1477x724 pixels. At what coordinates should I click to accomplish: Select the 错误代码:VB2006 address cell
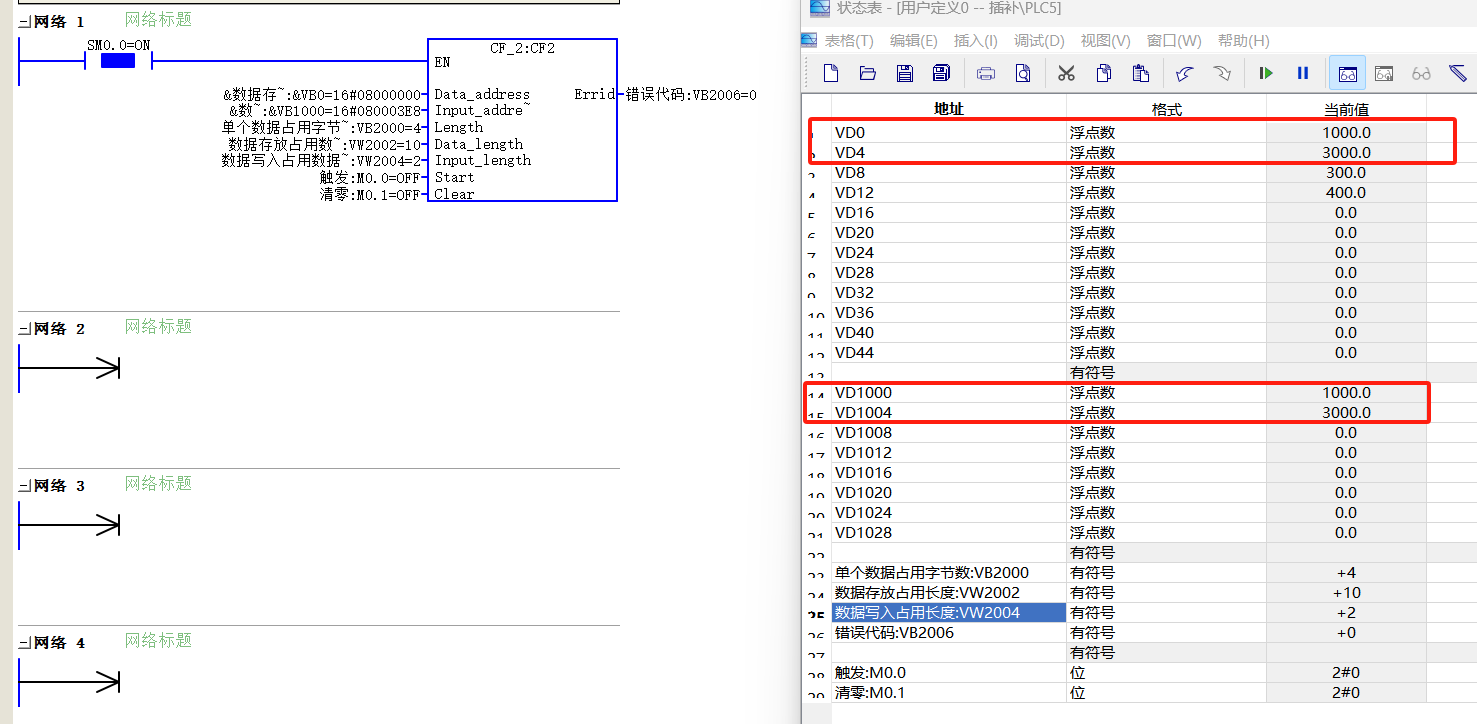pos(949,632)
